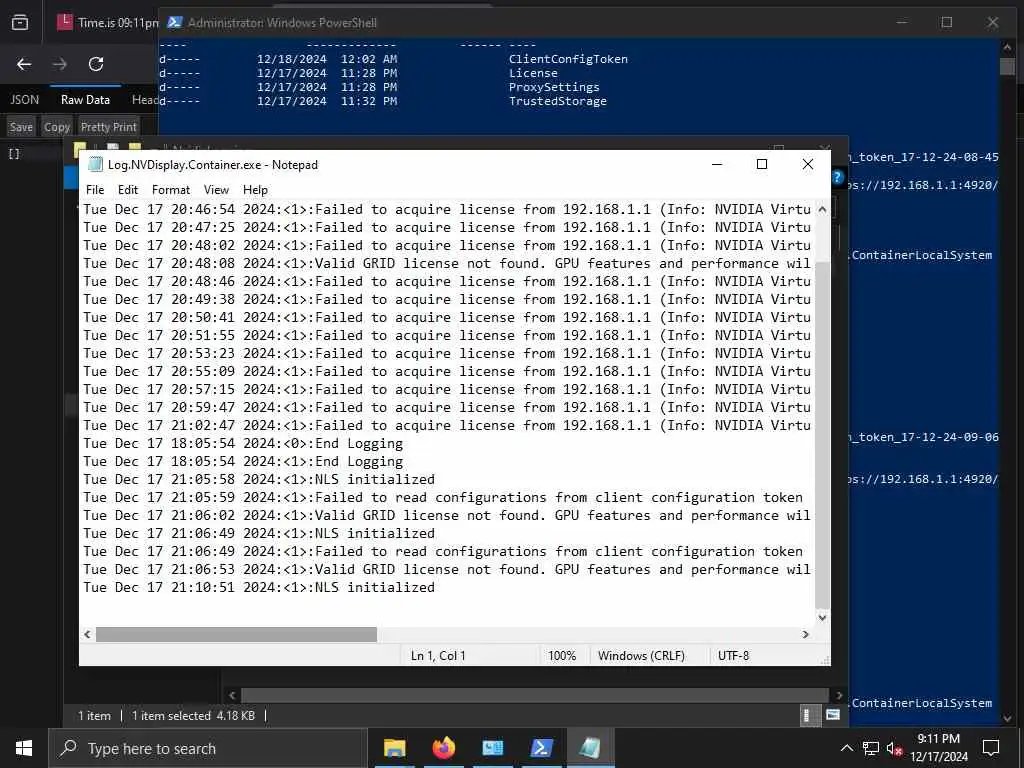Click Windows (CRLF) in status bar

click(x=641, y=656)
